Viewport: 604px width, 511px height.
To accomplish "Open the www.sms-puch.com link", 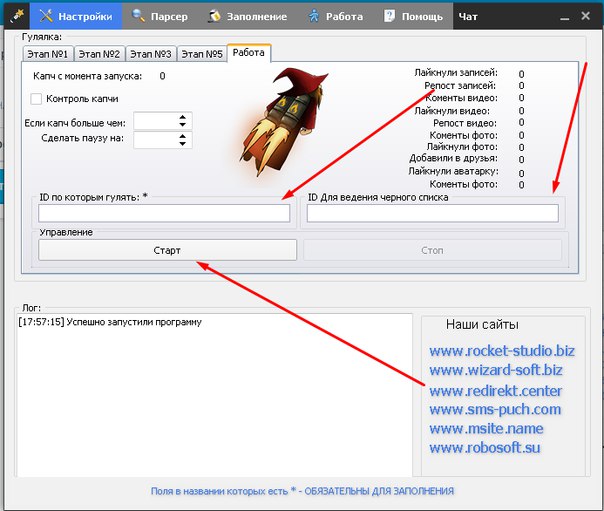I will (x=495, y=409).
